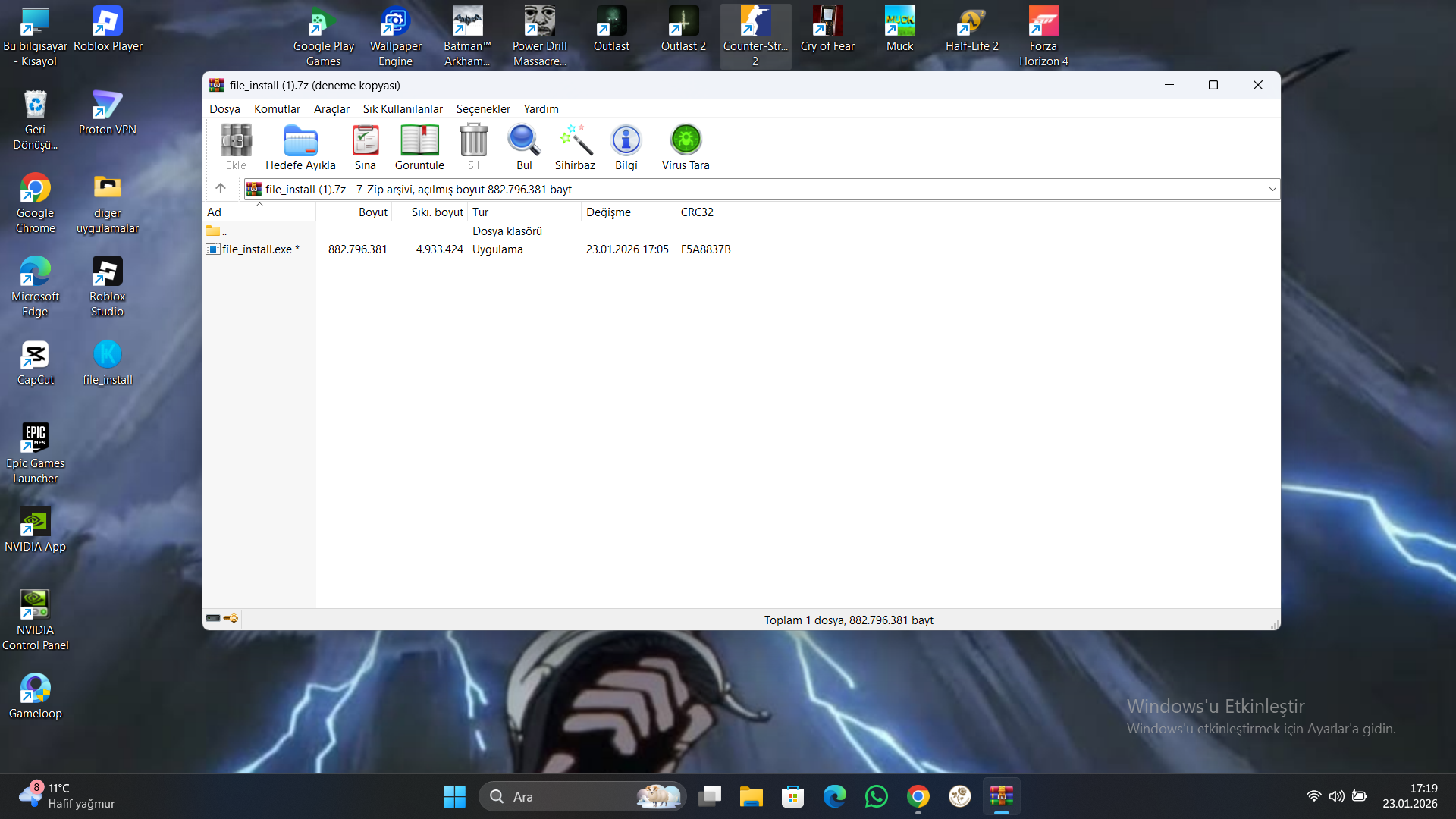Open Microsoft Store from the taskbar

pos(793,796)
